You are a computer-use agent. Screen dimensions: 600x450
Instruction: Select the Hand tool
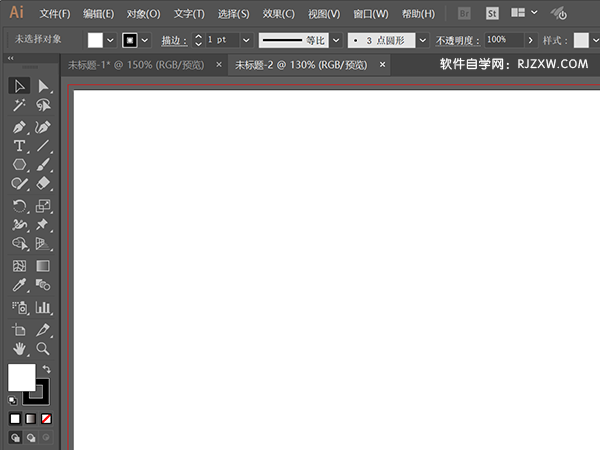click(19, 349)
